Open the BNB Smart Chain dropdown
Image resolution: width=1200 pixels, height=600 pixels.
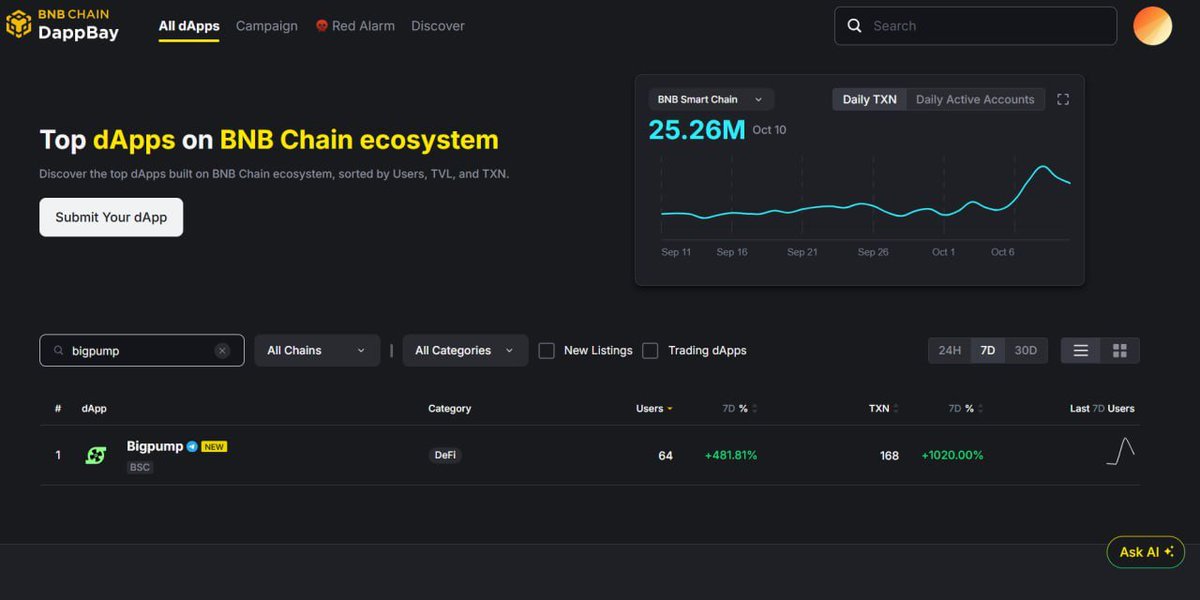(x=711, y=99)
